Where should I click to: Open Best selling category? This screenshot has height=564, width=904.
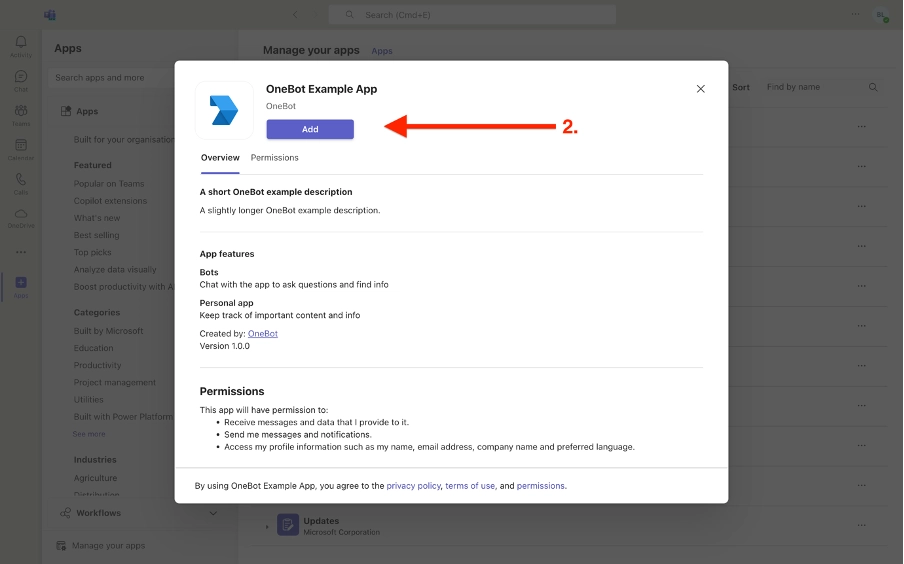point(96,235)
